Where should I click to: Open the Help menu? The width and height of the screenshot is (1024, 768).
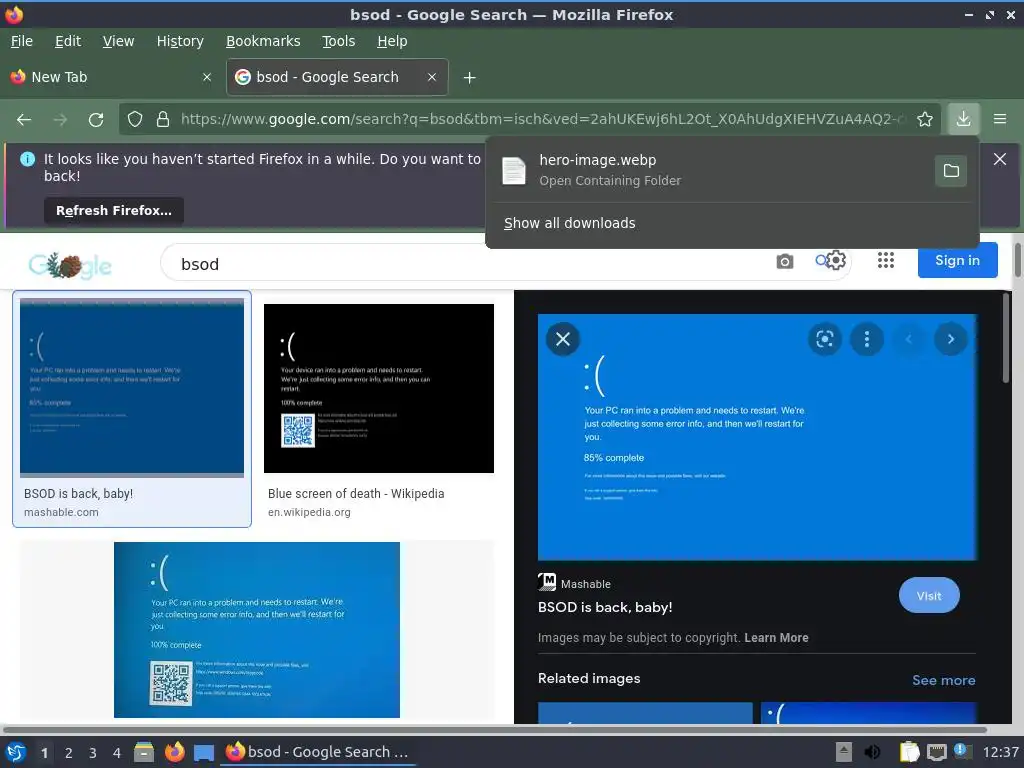(392, 41)
